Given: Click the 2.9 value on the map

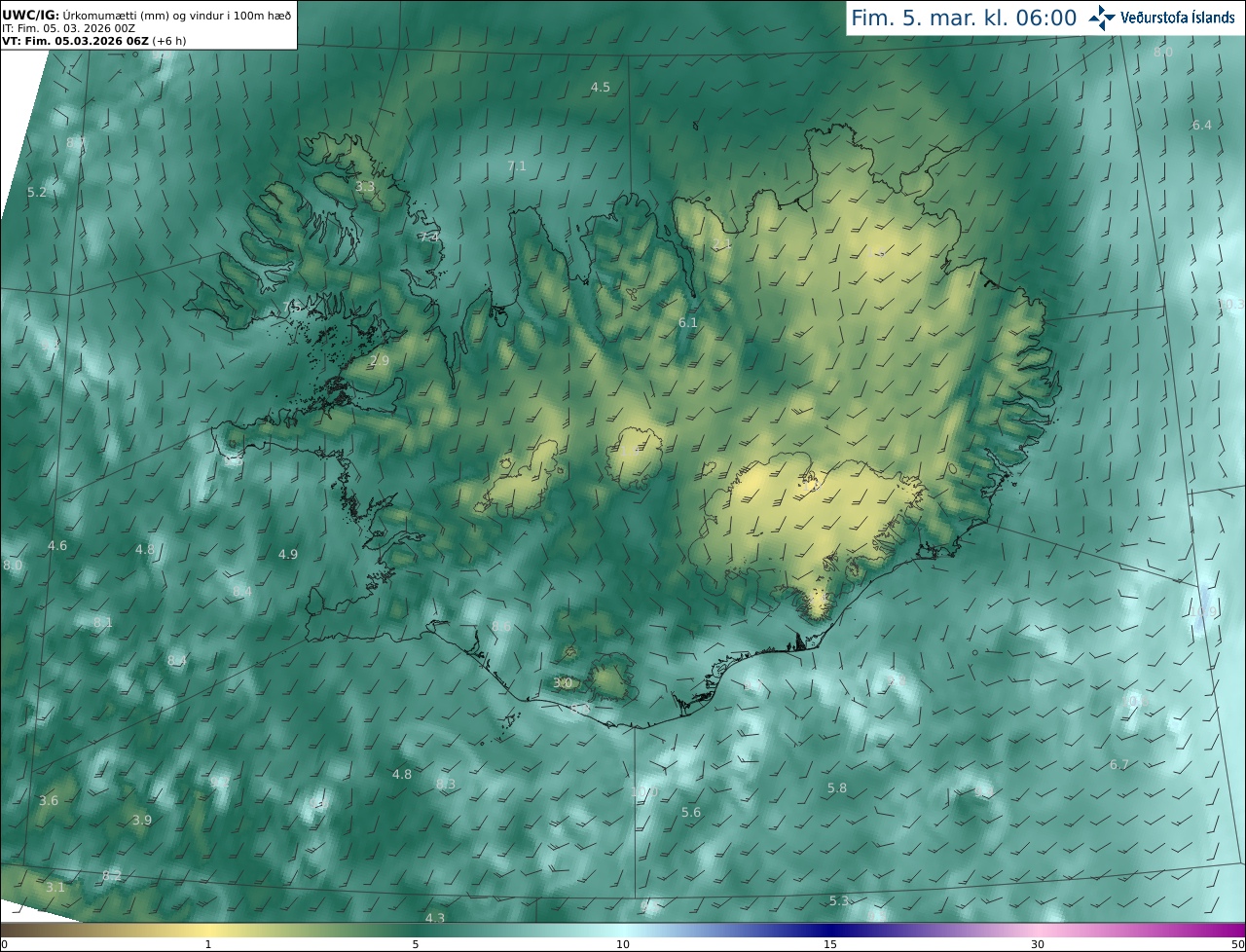Looking at the screenshot, I should click(379, 360).
